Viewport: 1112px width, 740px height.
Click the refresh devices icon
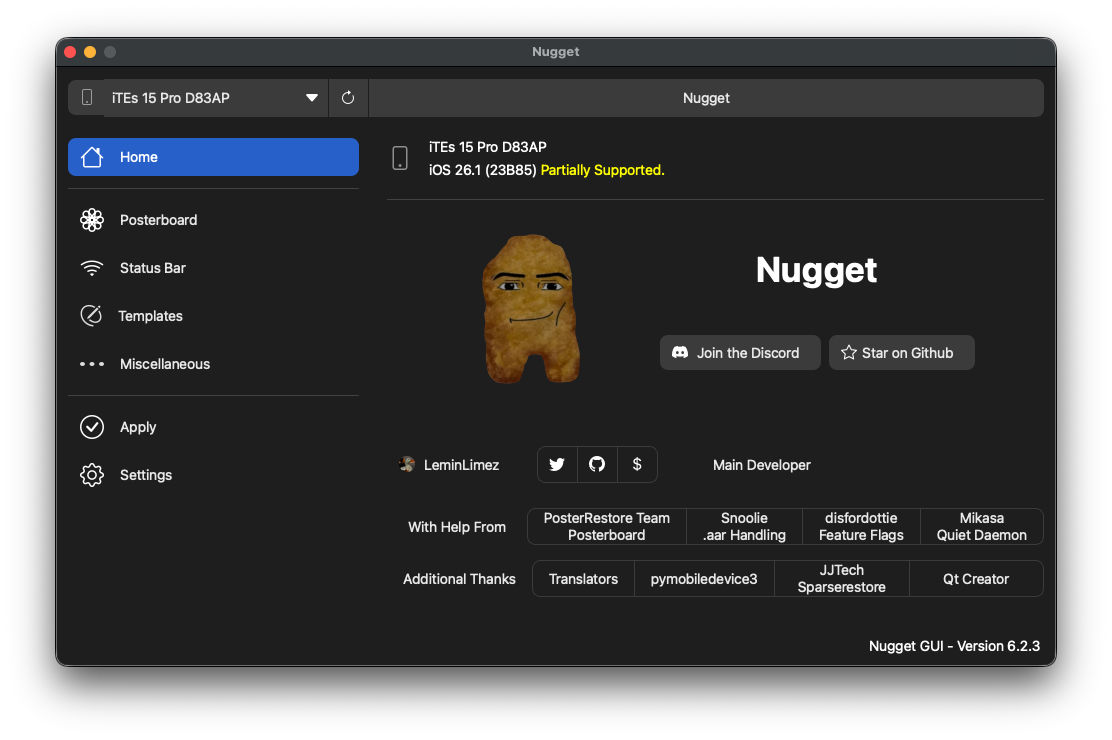click(348, 98)
